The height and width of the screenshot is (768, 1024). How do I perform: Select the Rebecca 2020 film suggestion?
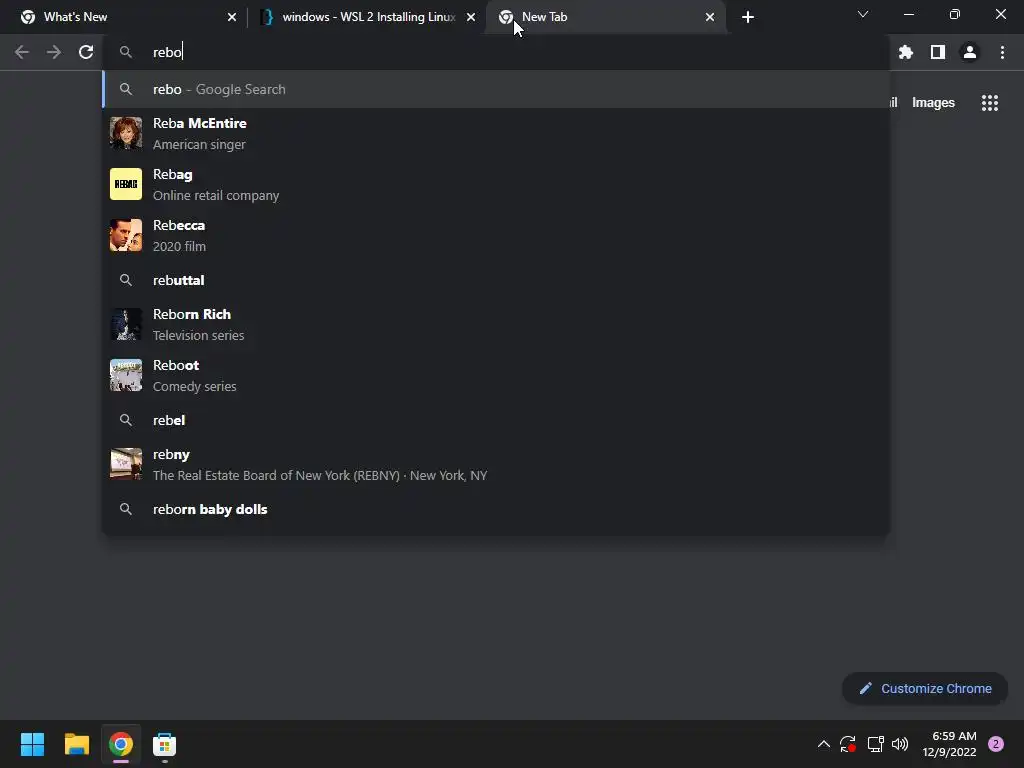click(496, 235)
